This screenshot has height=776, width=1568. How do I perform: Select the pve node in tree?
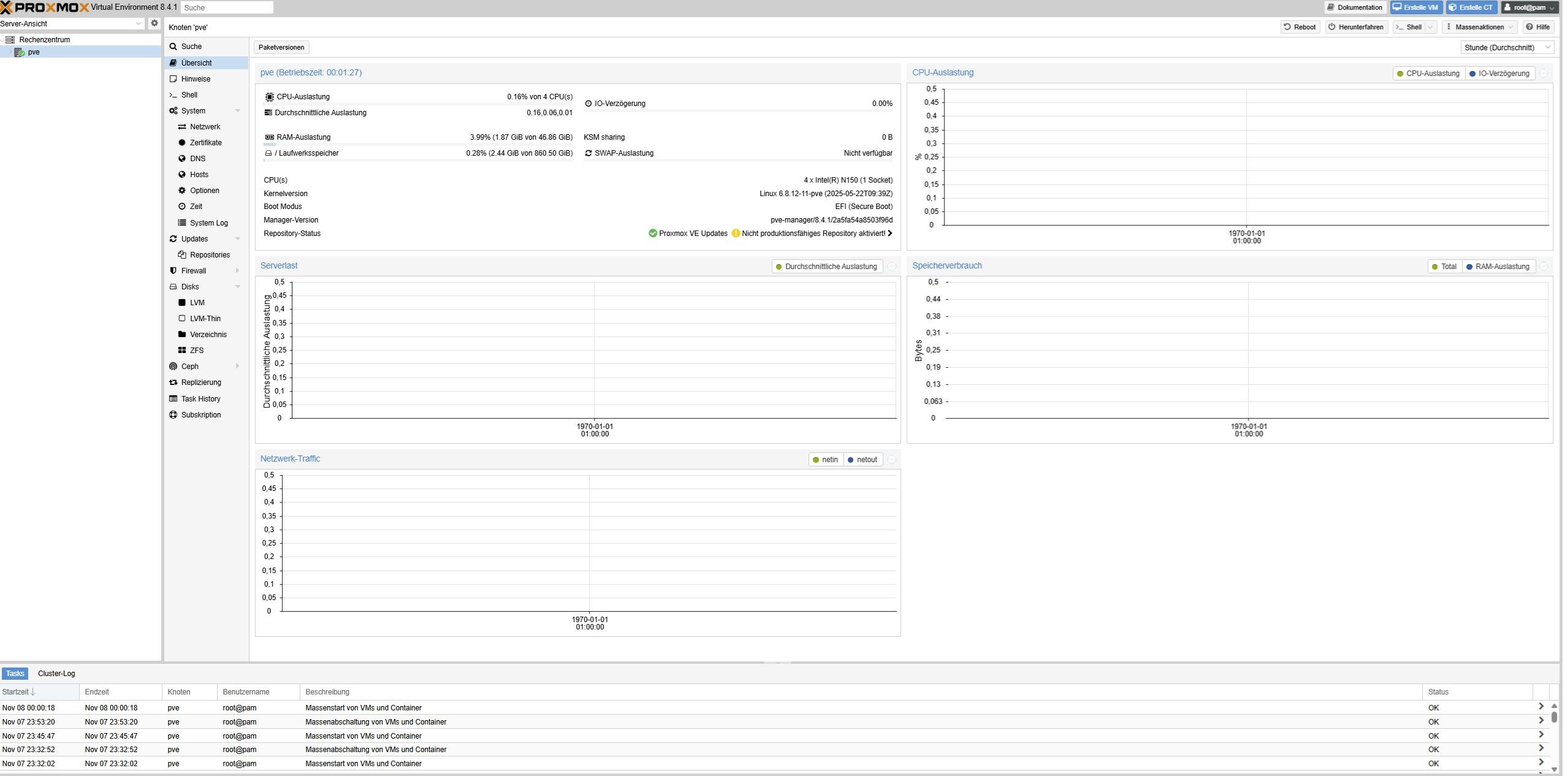click(34, 52)
